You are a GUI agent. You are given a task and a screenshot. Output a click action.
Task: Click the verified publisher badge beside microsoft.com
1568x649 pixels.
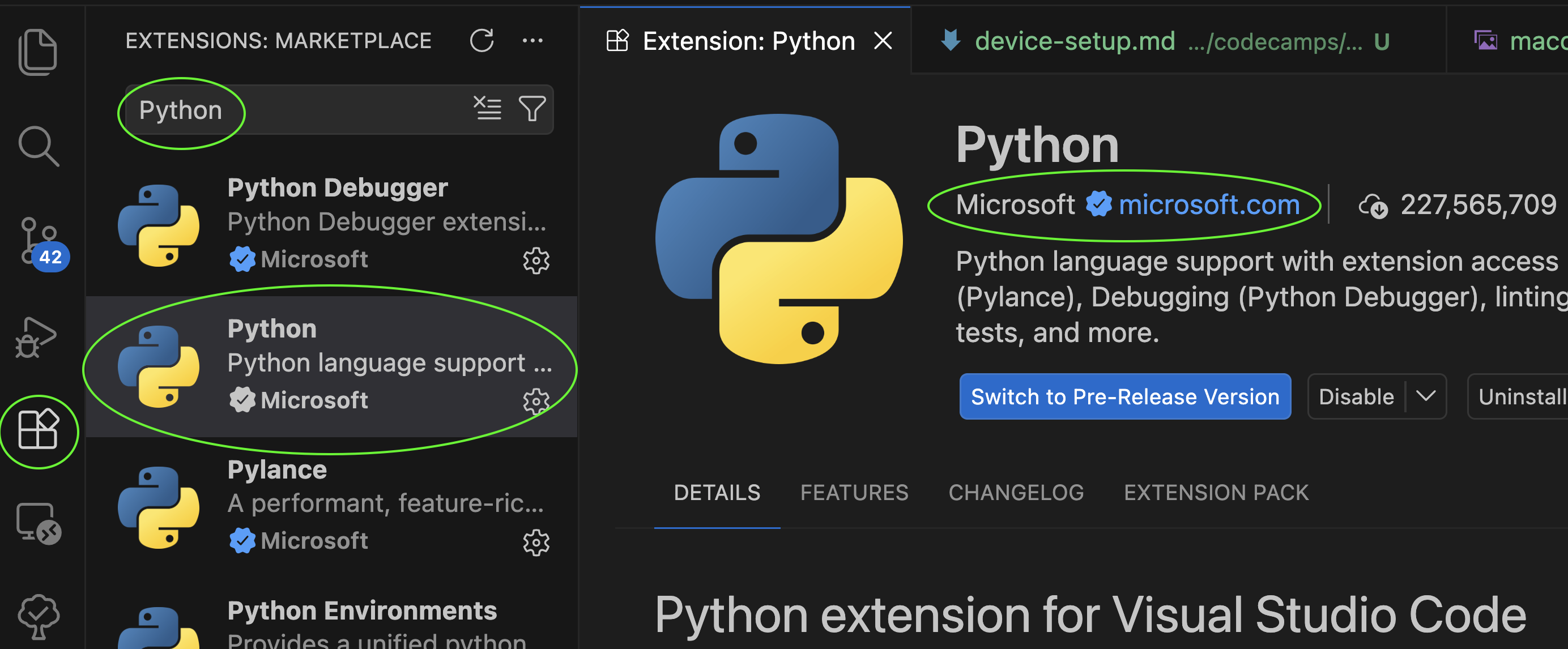point(1100,204)
